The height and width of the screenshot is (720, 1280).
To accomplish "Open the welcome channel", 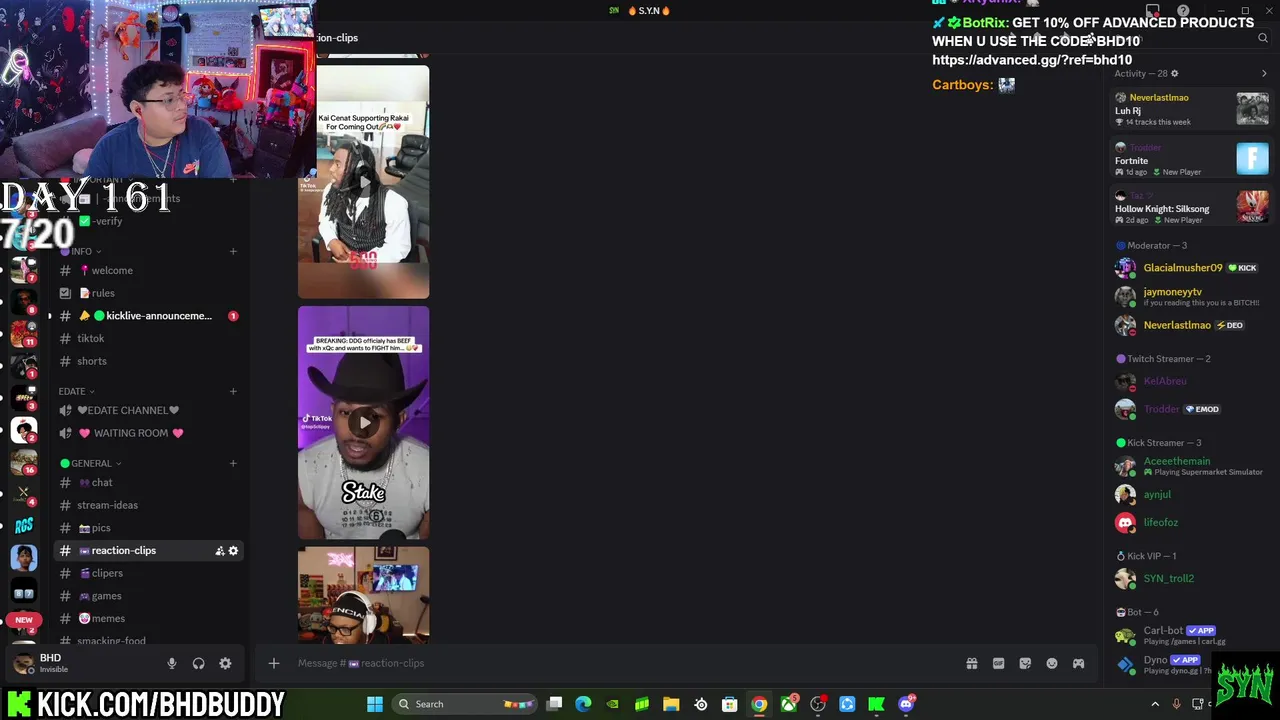I will (x=148, y=270).
